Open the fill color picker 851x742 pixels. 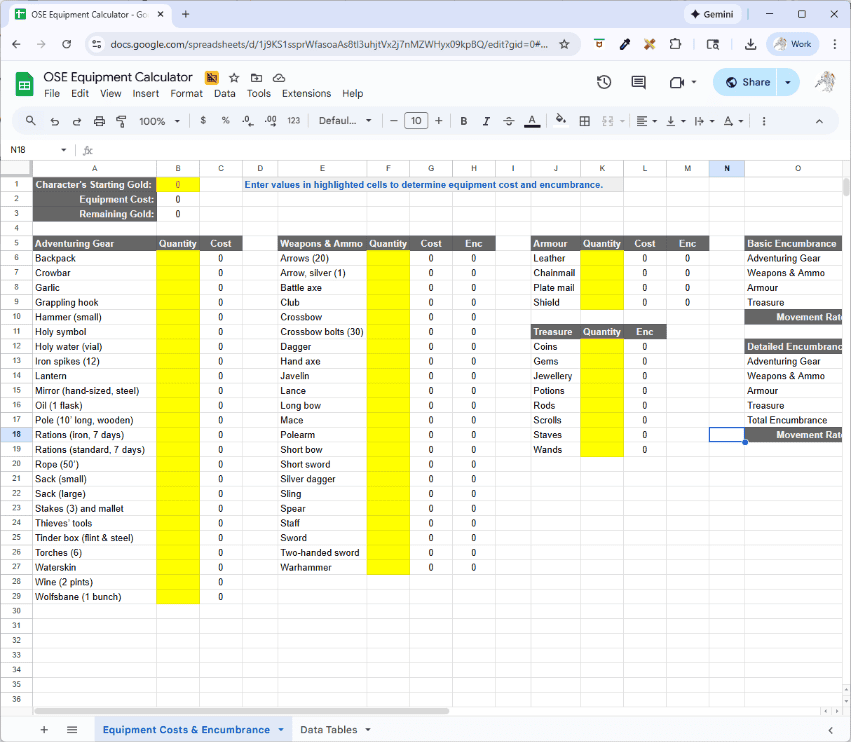coord(561,121)
